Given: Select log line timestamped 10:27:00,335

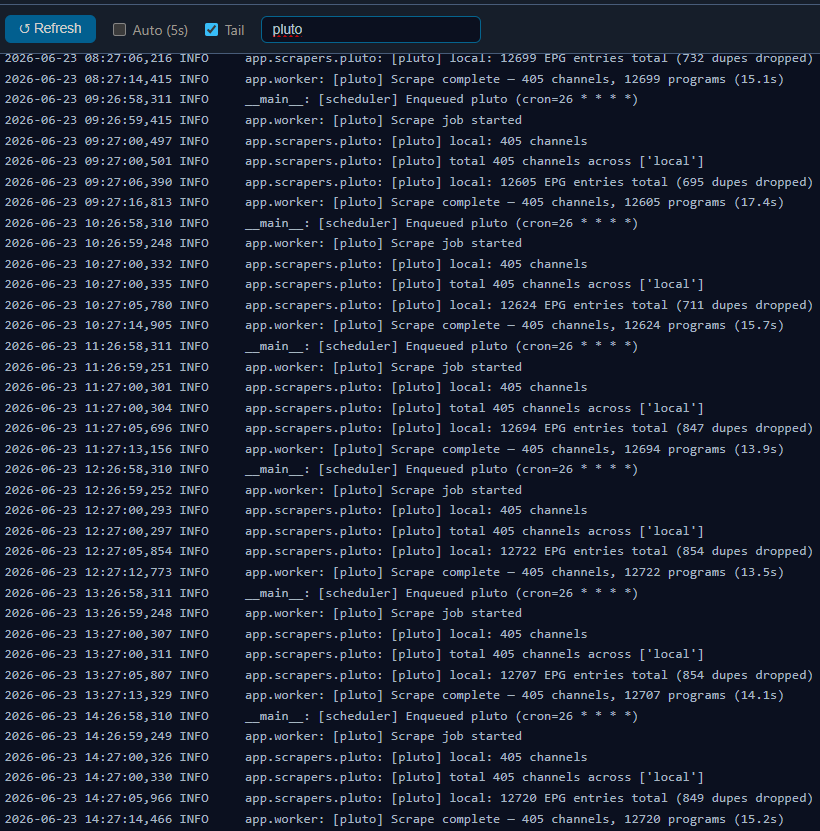Looking at the screenshot, I should coord(354,285).
